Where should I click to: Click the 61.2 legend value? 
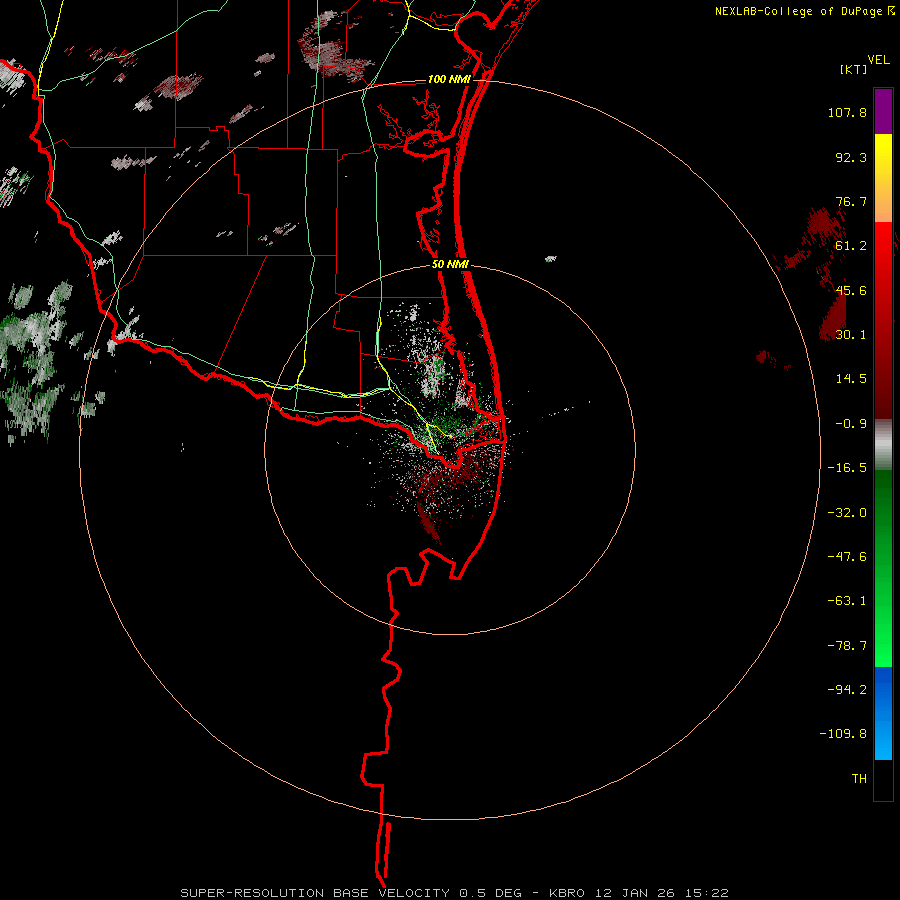coord(851,246)
